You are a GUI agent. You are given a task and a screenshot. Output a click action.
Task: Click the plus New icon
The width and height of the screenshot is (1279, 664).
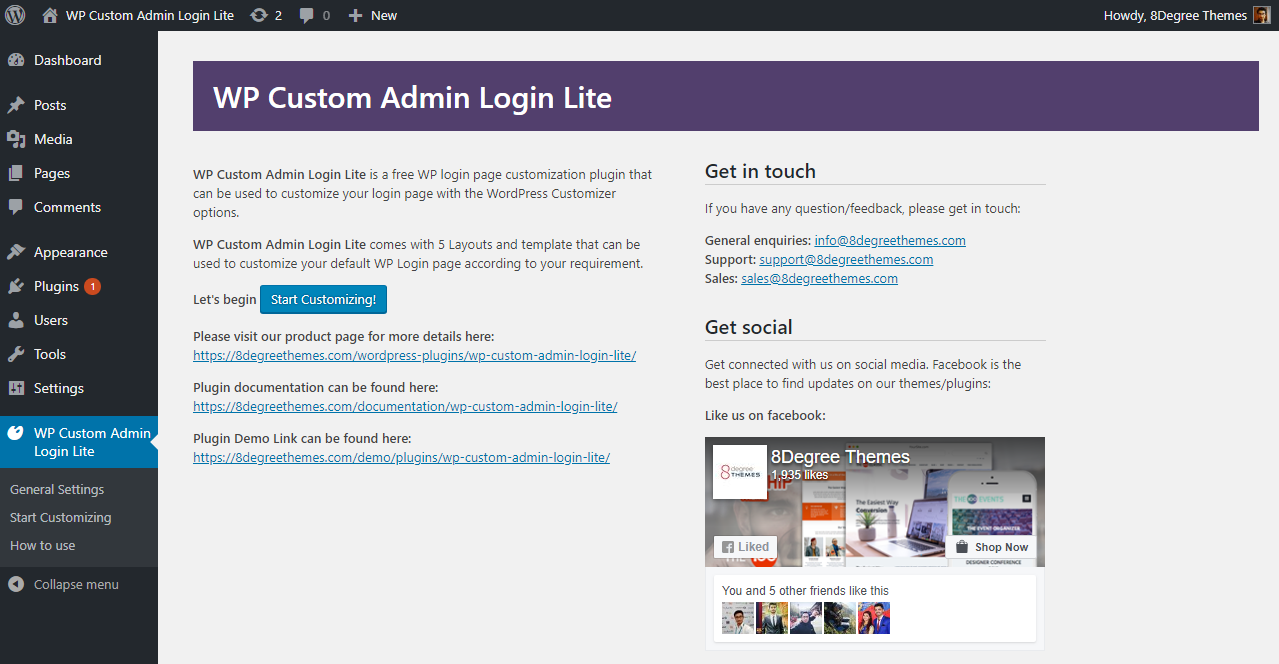[x=355, y=15]
